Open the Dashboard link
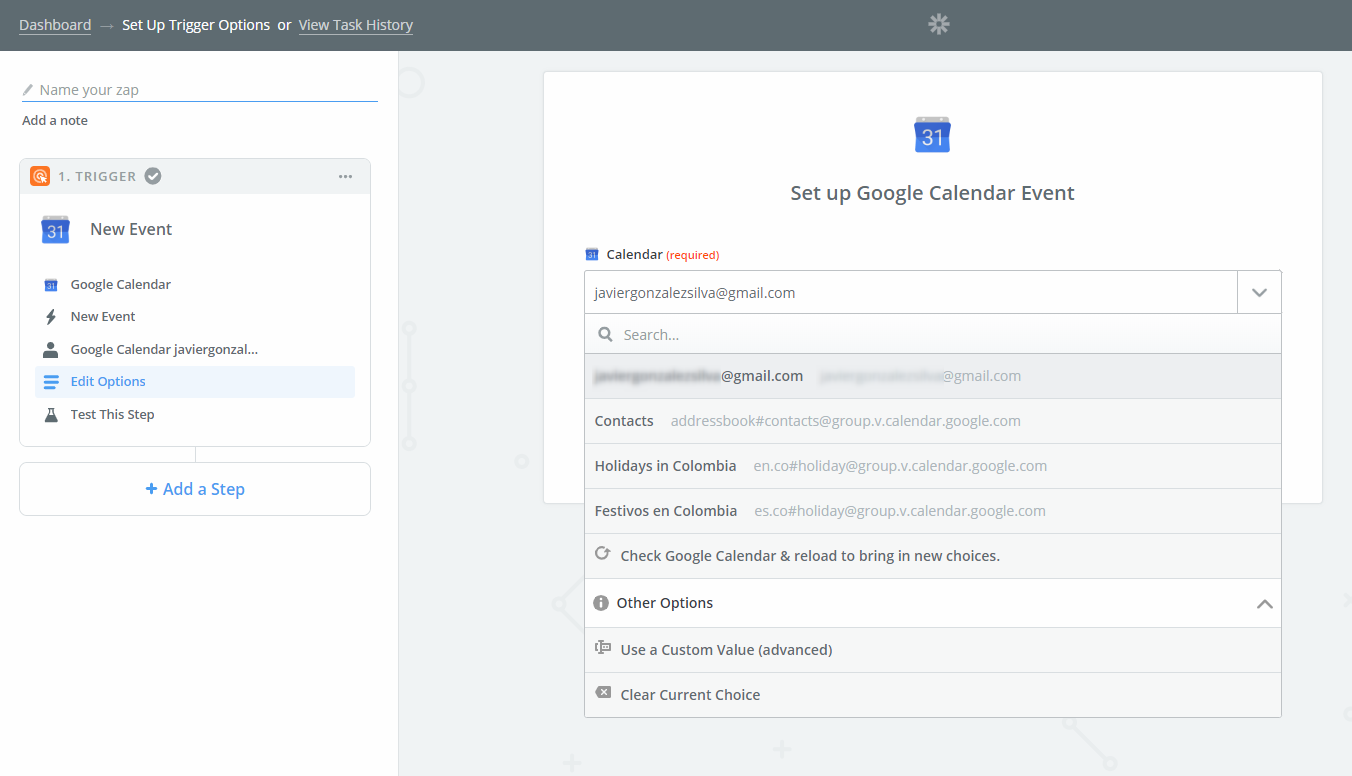1352x776 pixels. coord(55,25)
